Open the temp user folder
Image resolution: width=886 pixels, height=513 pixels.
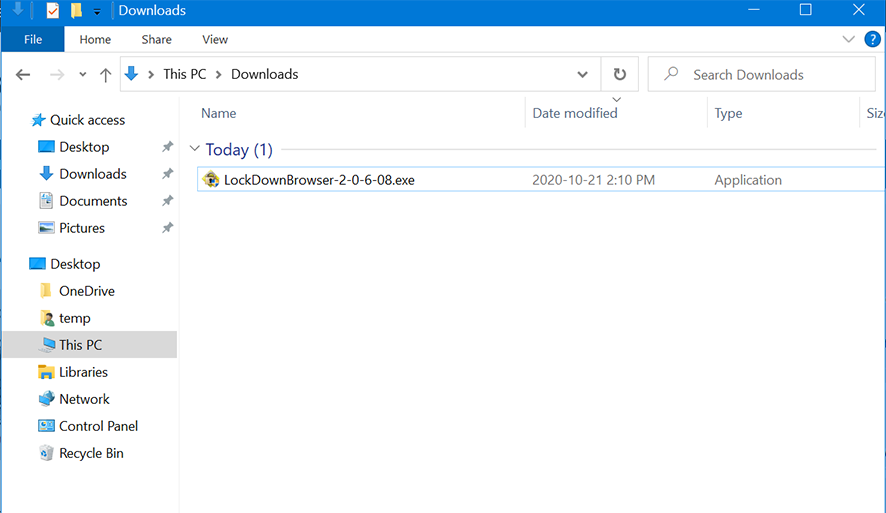pyautogui.click(x=75, y=318)
